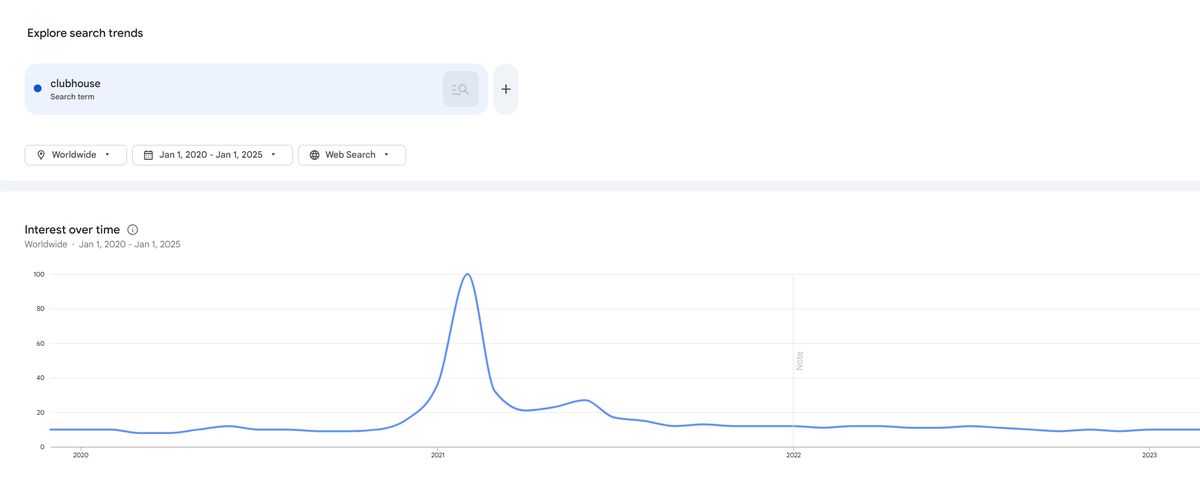Click the Explore search trends heading
Image resolution: width=1200 pixels, height=487 pixels.
[85, 33]
